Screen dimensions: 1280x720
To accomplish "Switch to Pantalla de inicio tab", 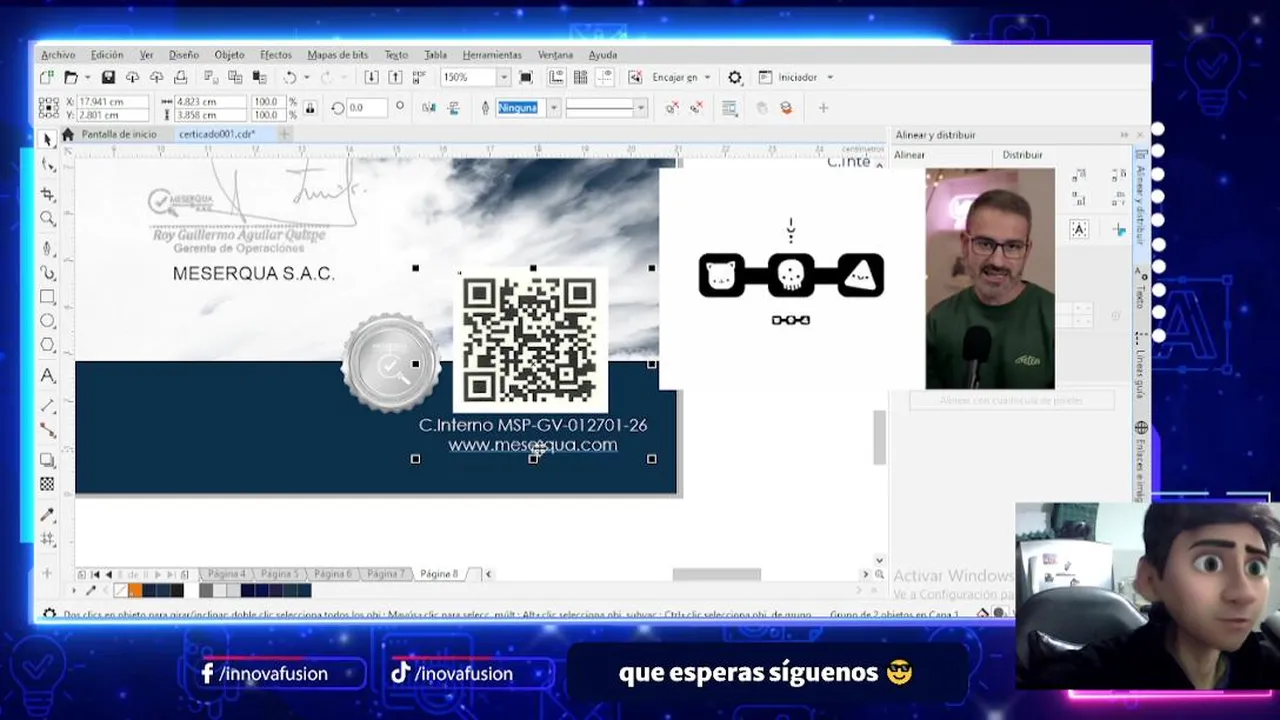I will click(119, 134).
